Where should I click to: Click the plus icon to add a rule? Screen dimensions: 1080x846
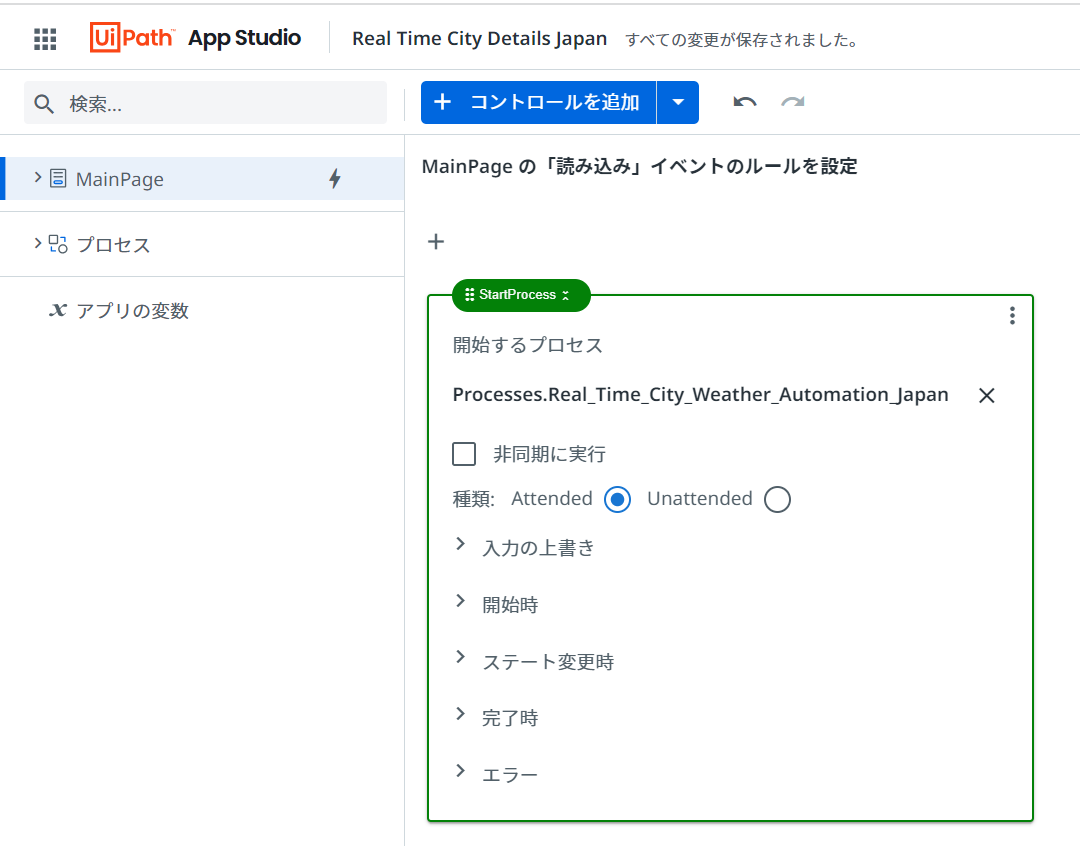pos(436,242)
